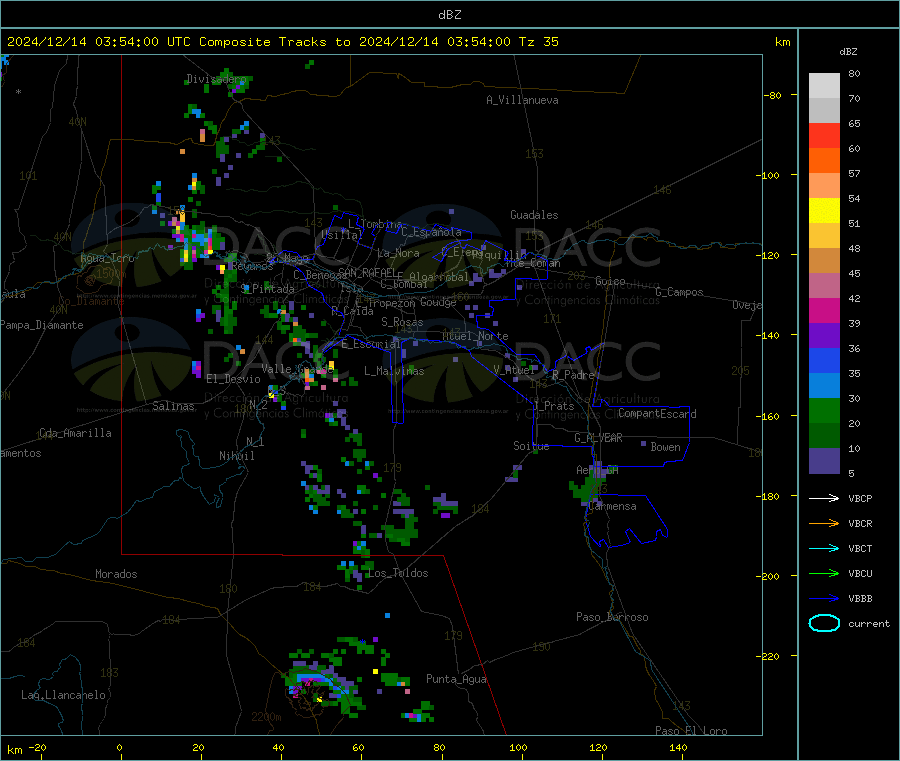Click the Bowen place label

pos(665,446)
